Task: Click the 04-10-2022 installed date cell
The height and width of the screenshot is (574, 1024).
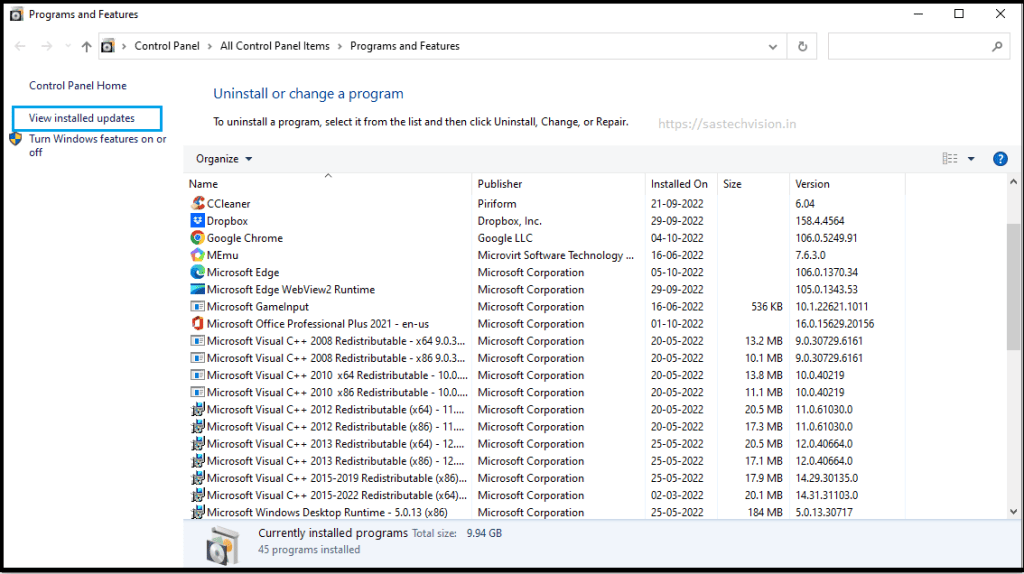Action: click(x=677, y=238)
